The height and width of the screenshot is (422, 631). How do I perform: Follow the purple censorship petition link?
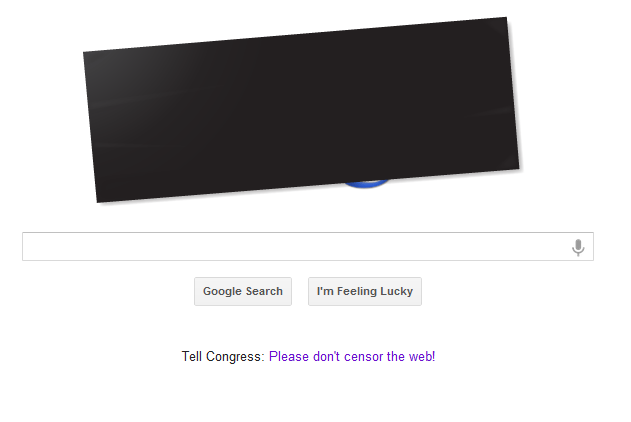(x=352, y=356)
